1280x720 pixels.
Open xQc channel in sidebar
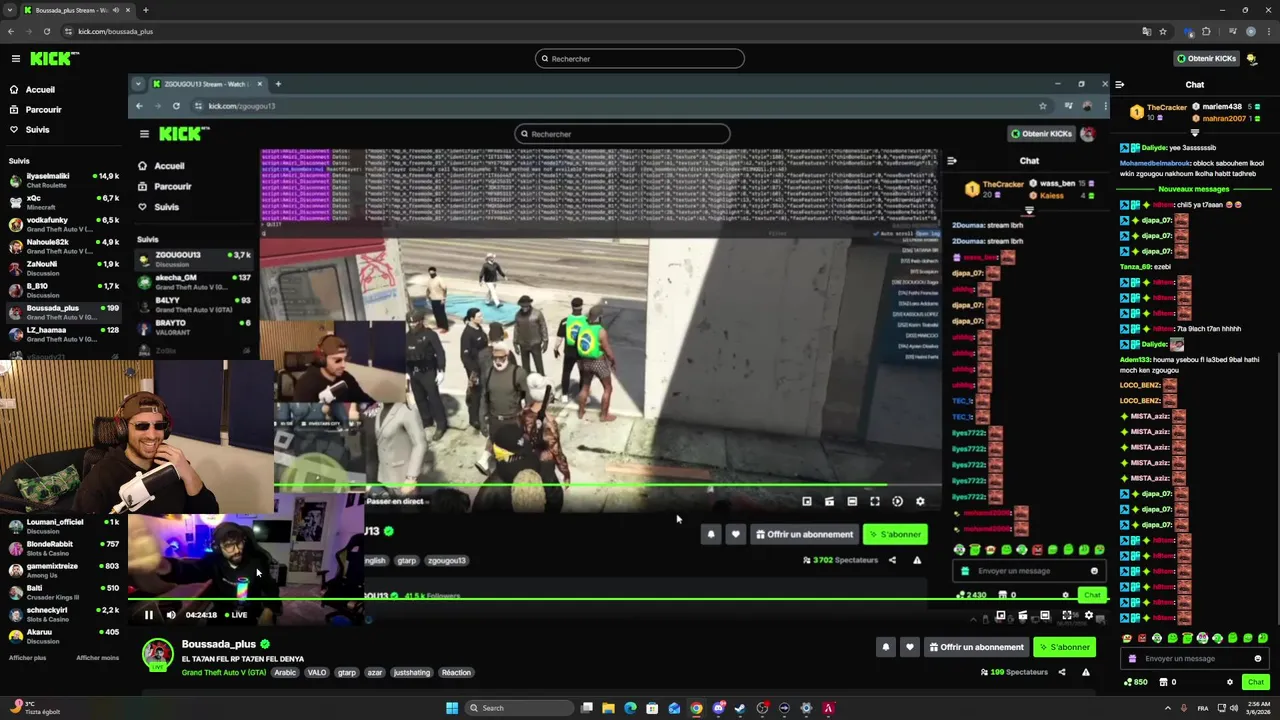pos(64,202)
